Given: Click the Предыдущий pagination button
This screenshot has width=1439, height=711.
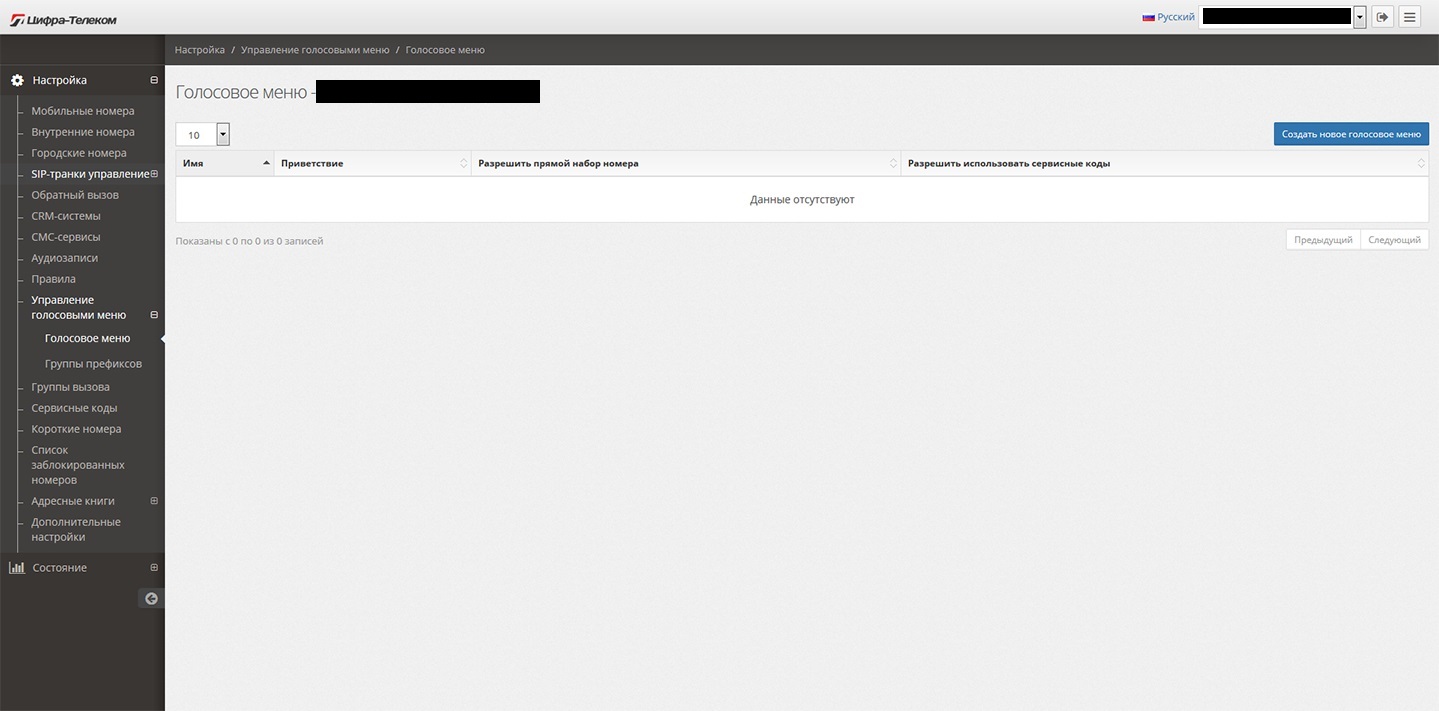Looking at the screenshot, I should [1323, 240].
